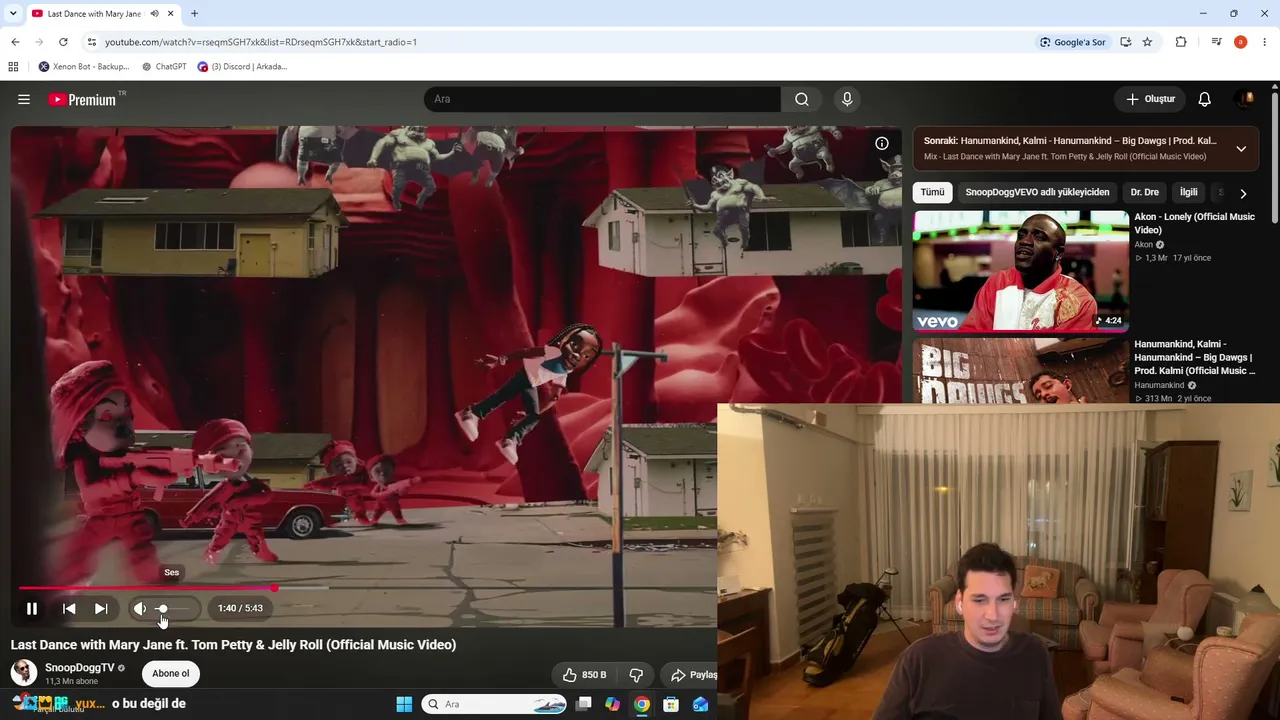
Task: Click the Windows taskbar Ara search box
Action: point(494,704)
